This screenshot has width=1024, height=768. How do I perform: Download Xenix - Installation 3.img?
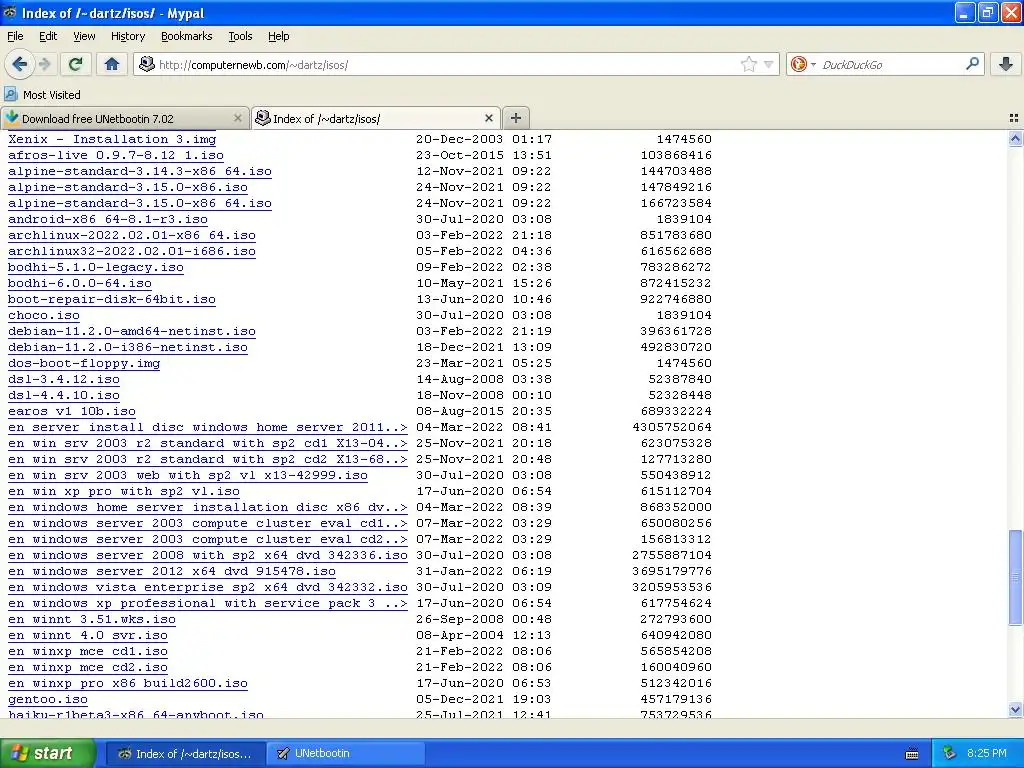click(x=112, y=139)
